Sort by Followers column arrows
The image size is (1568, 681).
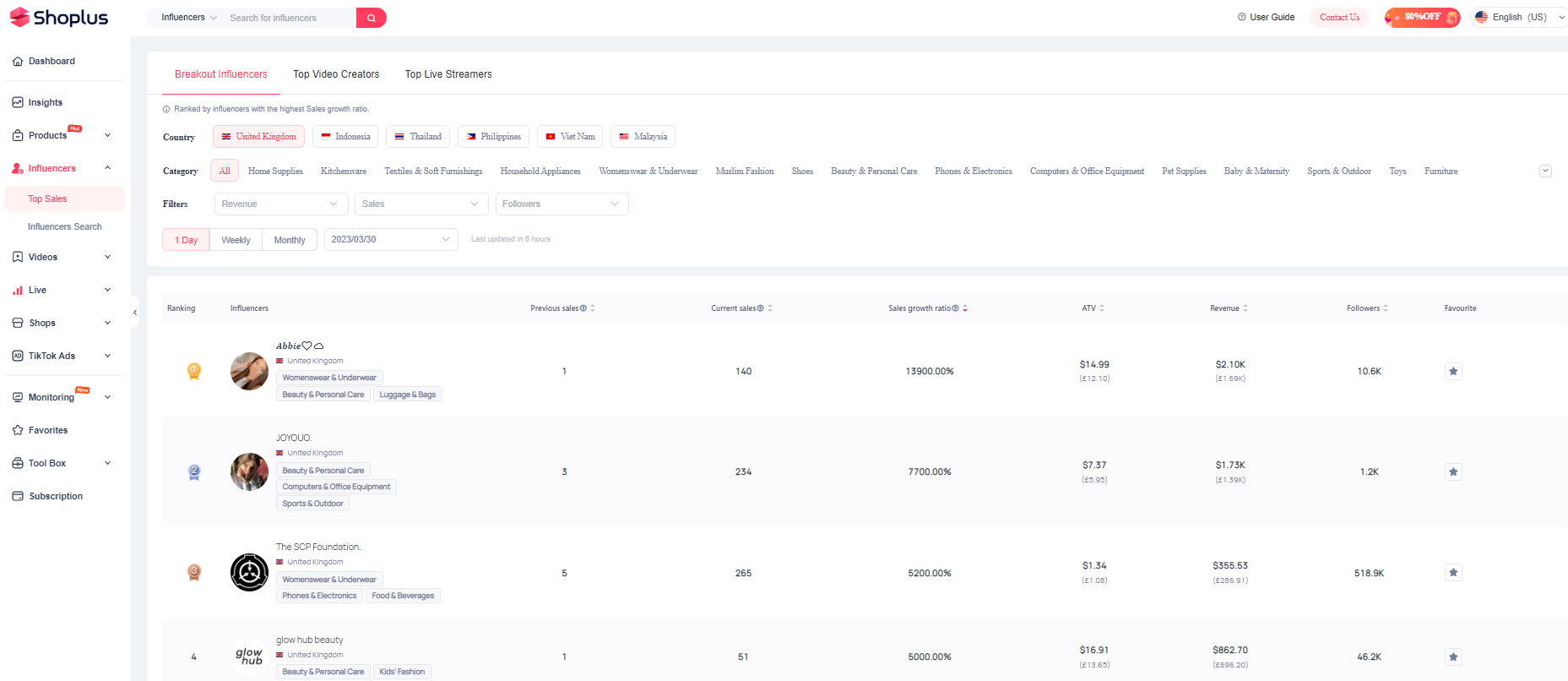click(1386, 308)
